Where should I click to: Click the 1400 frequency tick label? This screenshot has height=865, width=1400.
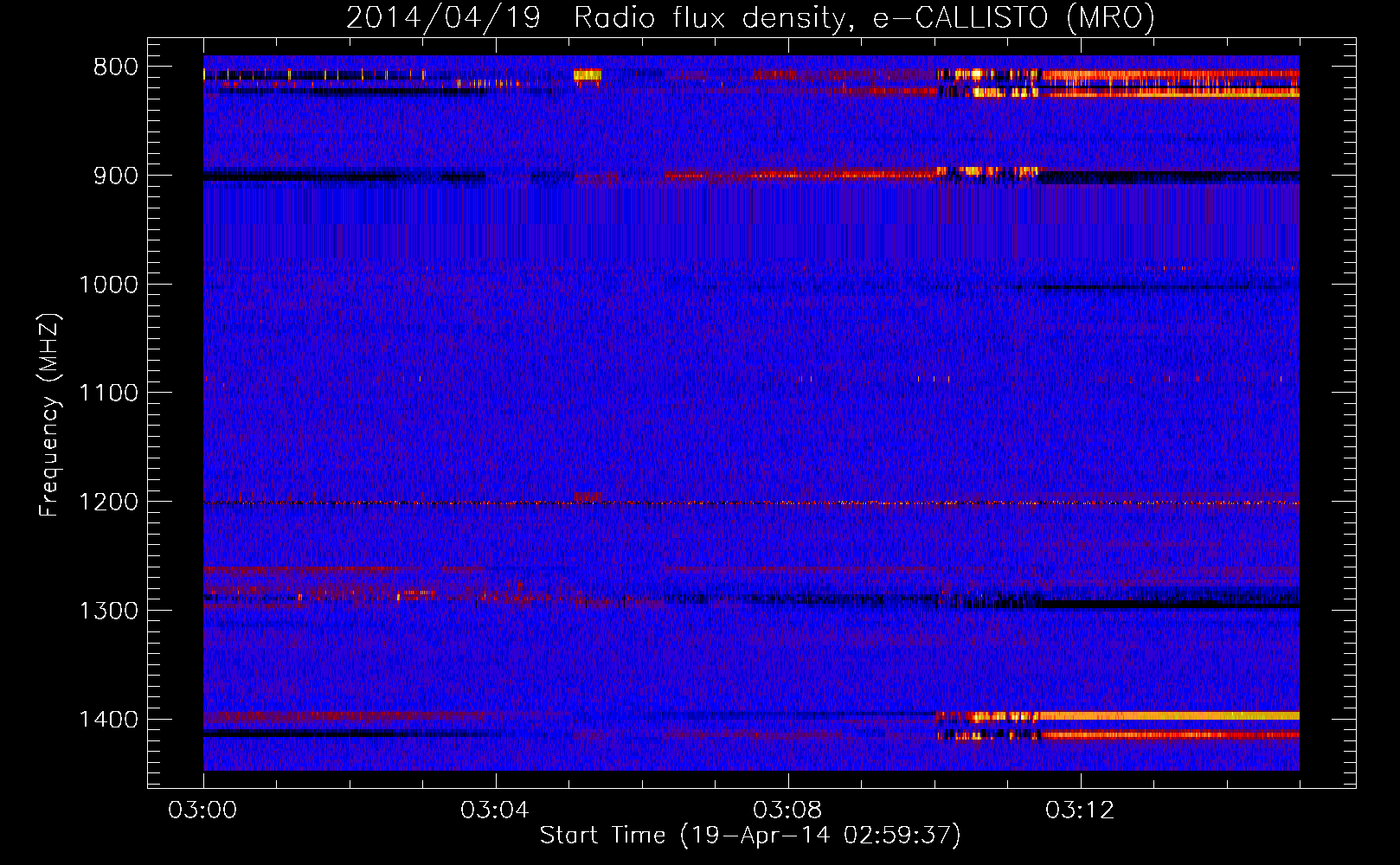click(108, 720)
